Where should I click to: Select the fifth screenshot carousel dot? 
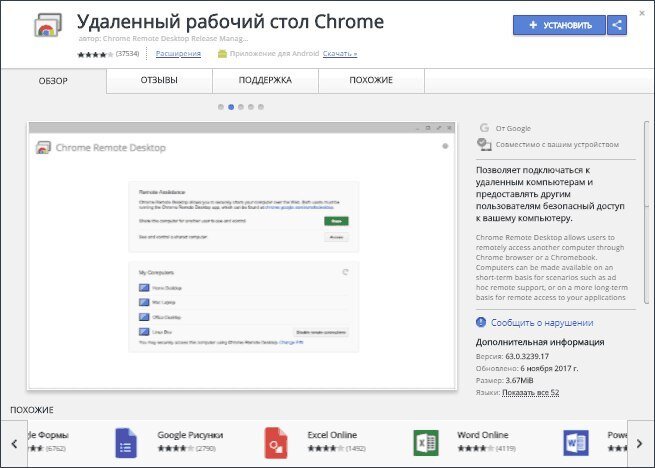click(x=261, y=107)
